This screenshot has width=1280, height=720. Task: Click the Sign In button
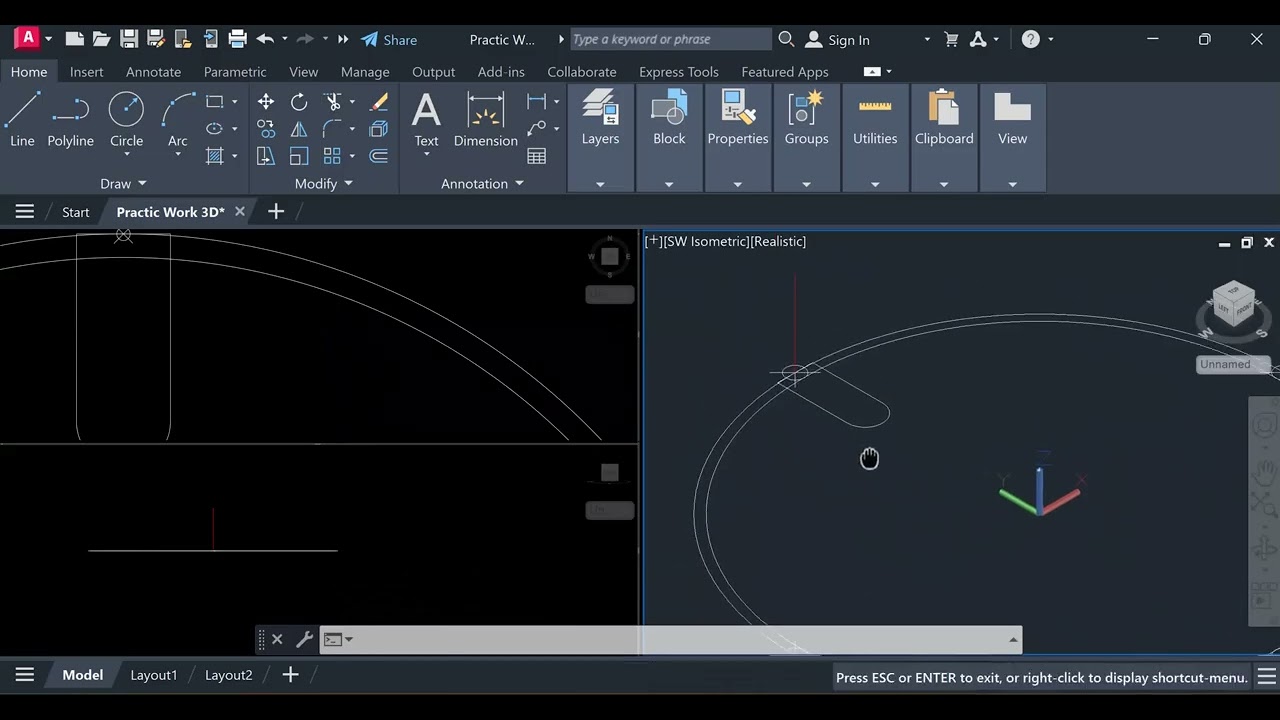coord(838,40)
